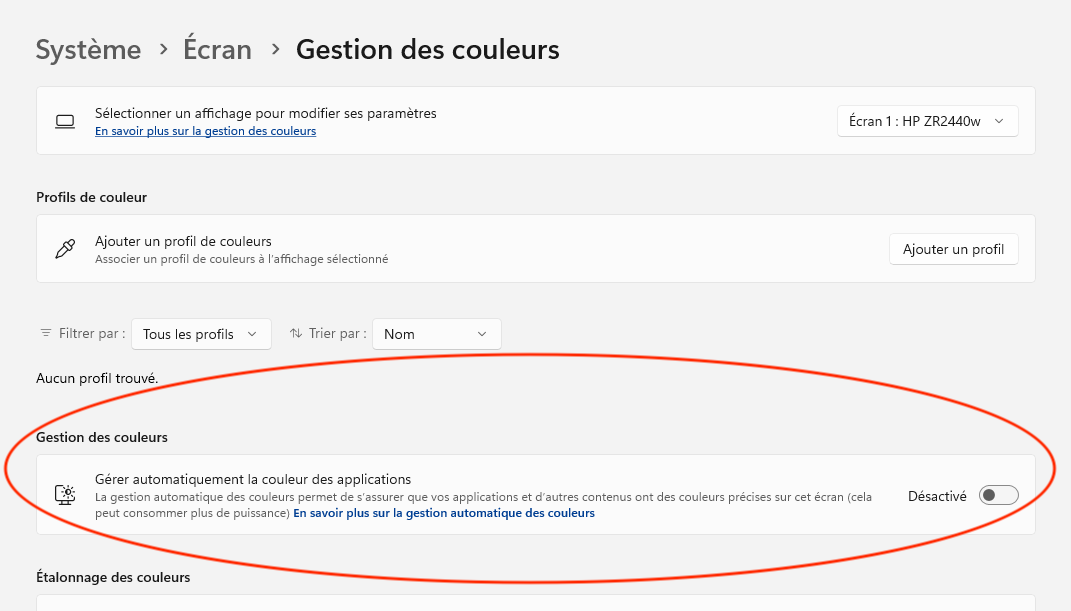The width and height of the screenshot is (1071, 611).
Task: Click the sort arrows icon
Action: 296,333
